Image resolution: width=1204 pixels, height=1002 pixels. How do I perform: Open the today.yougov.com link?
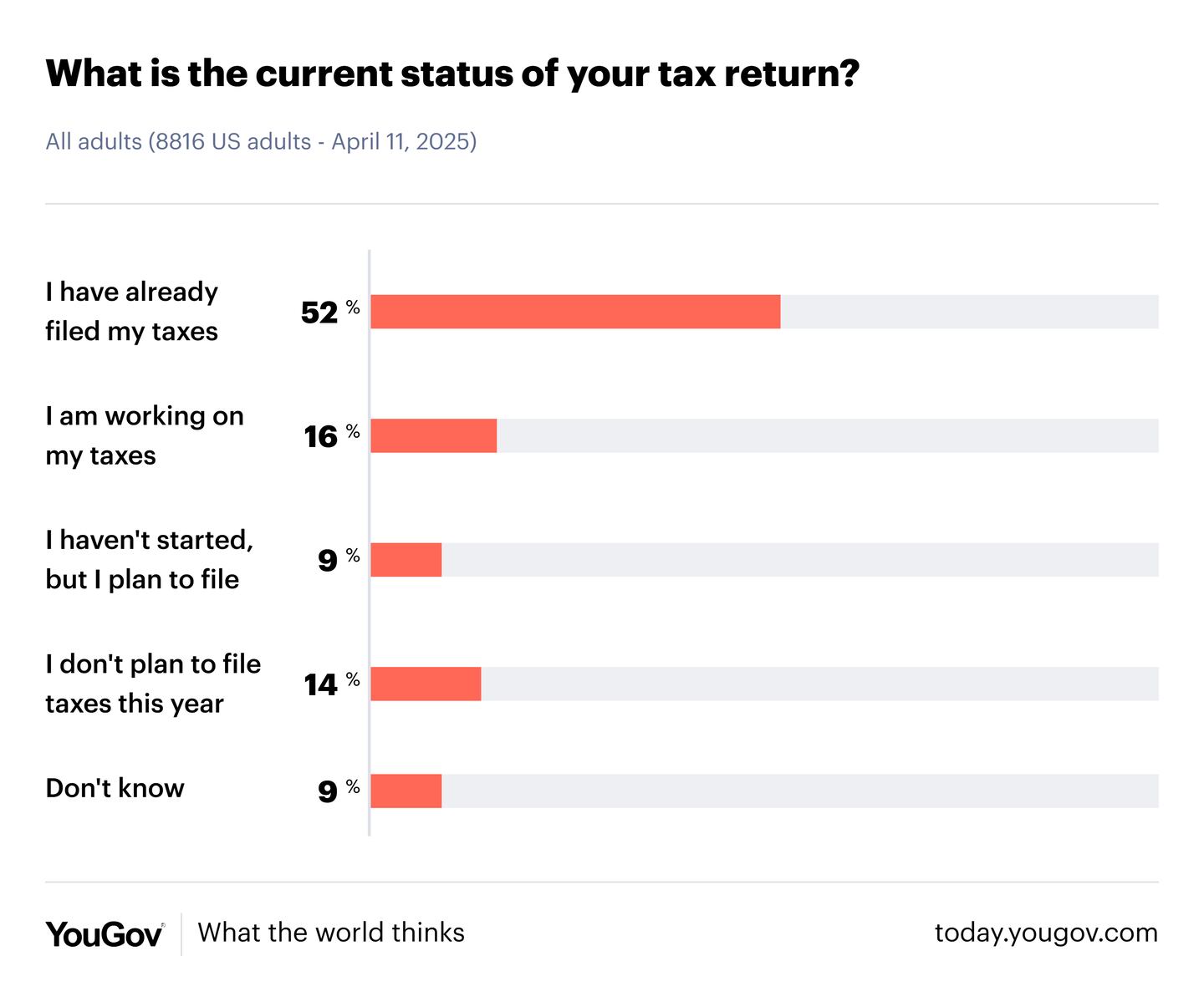point(1046,933)
